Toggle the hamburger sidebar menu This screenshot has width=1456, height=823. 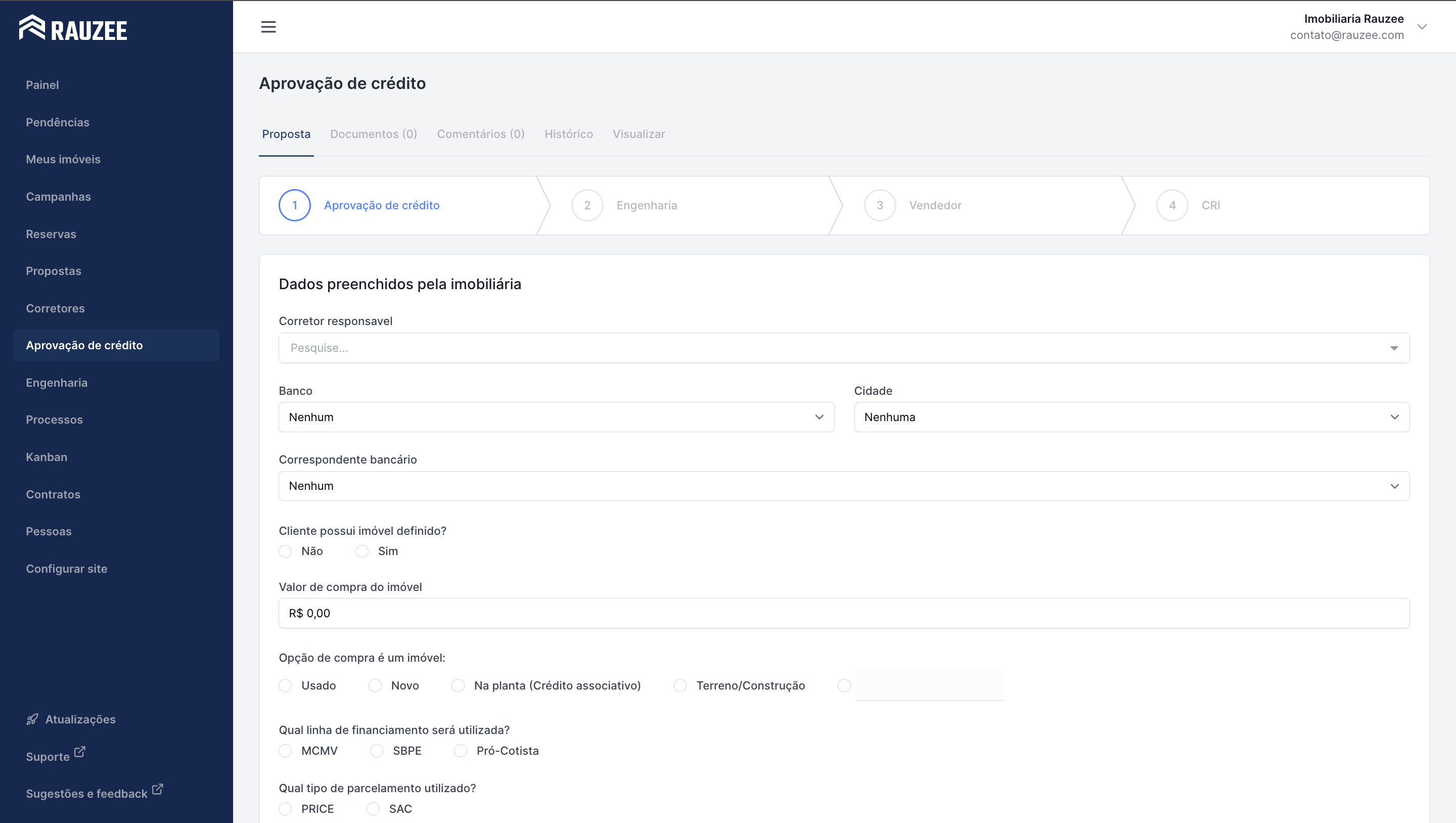click(268, 27)
